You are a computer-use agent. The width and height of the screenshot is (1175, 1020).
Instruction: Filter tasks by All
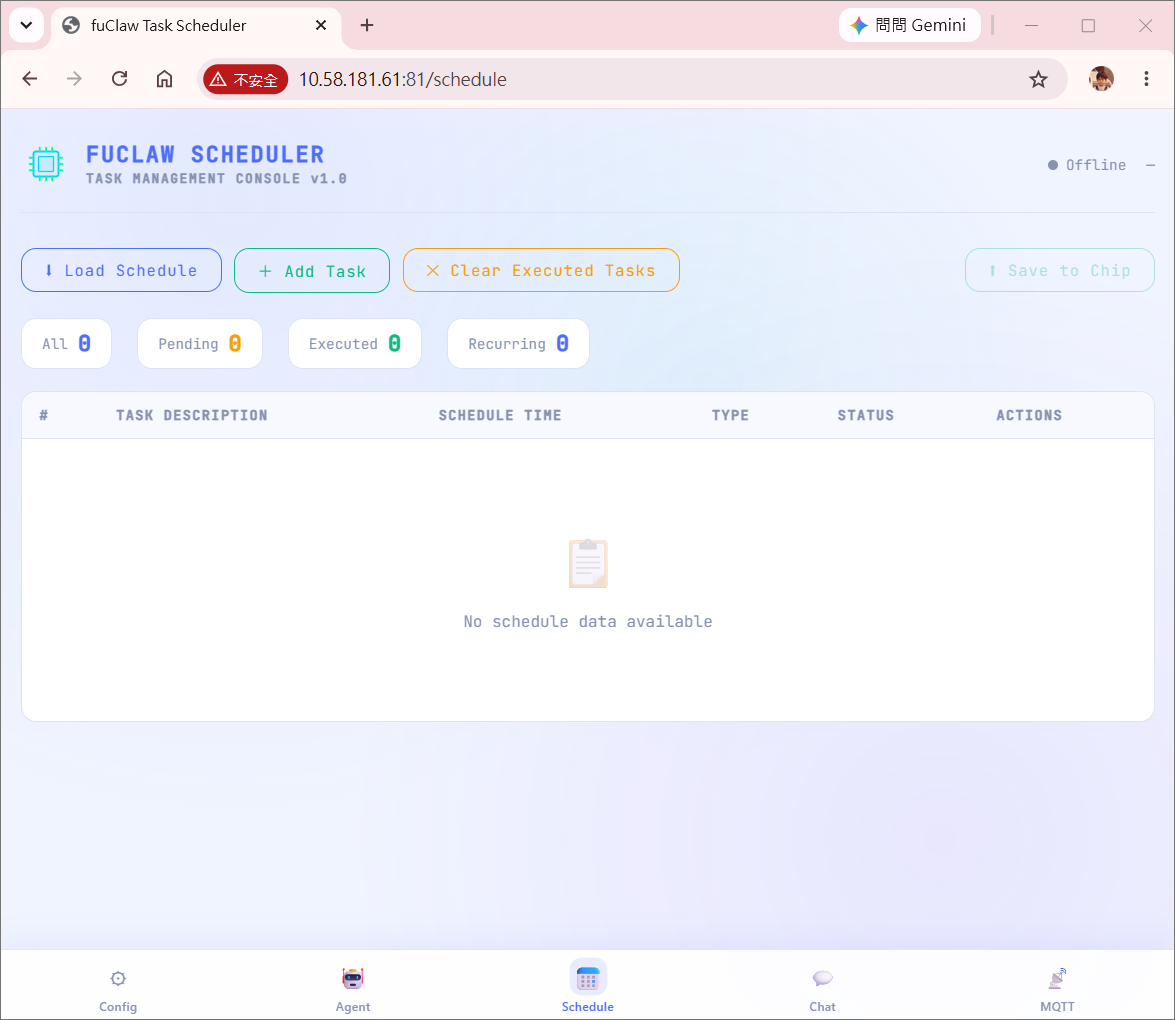tap(67, 343)
